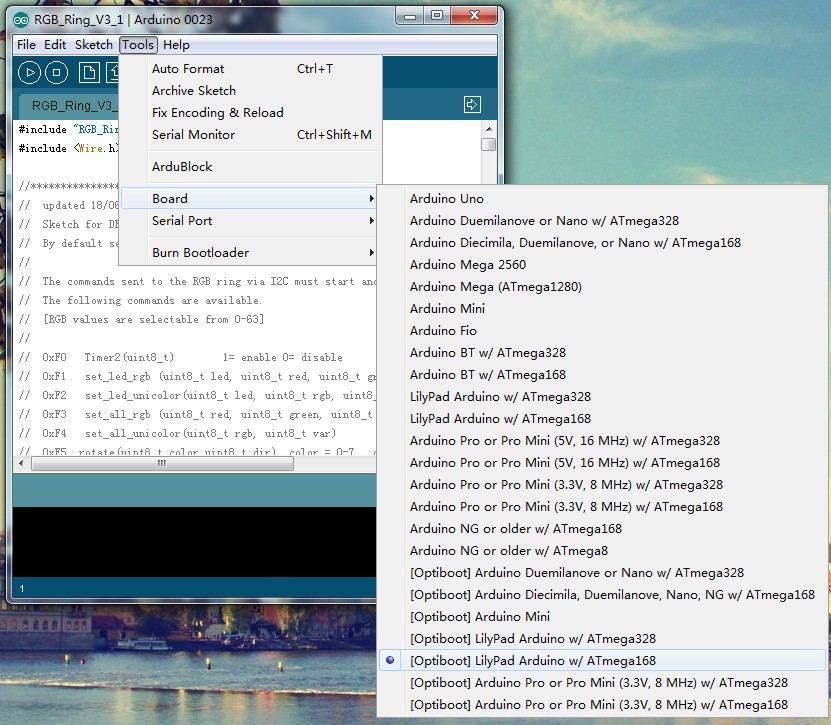
Task: Click line number 1 in status bar
Action: pyautogui.click(x=22, y=588)
